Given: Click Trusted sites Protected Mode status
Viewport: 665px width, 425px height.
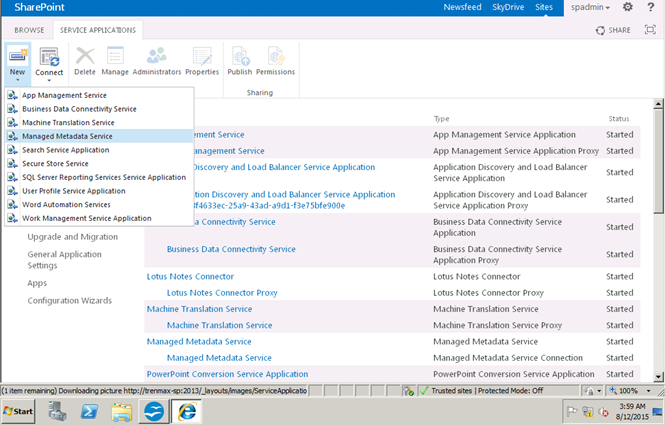Looking at the screenshot, I should (x=487, y=391).
